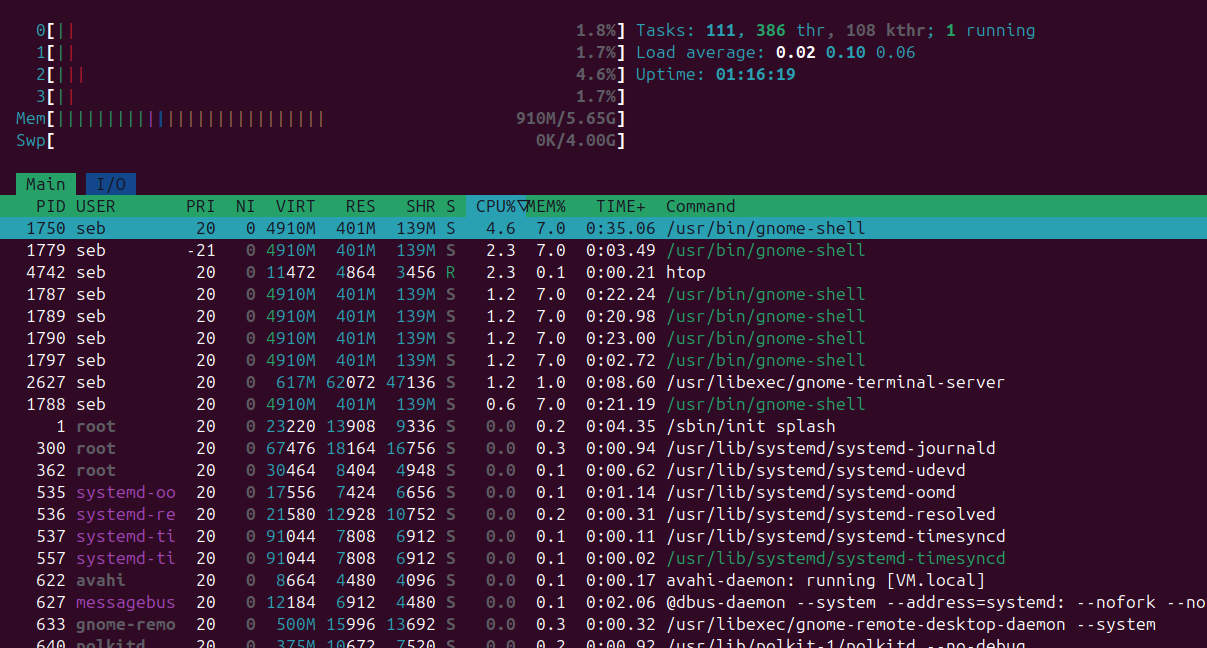Screen dimensions: 1207x648
Task: Select the gnome-remote-desktop-daemon process row
Action: [603, 624]
